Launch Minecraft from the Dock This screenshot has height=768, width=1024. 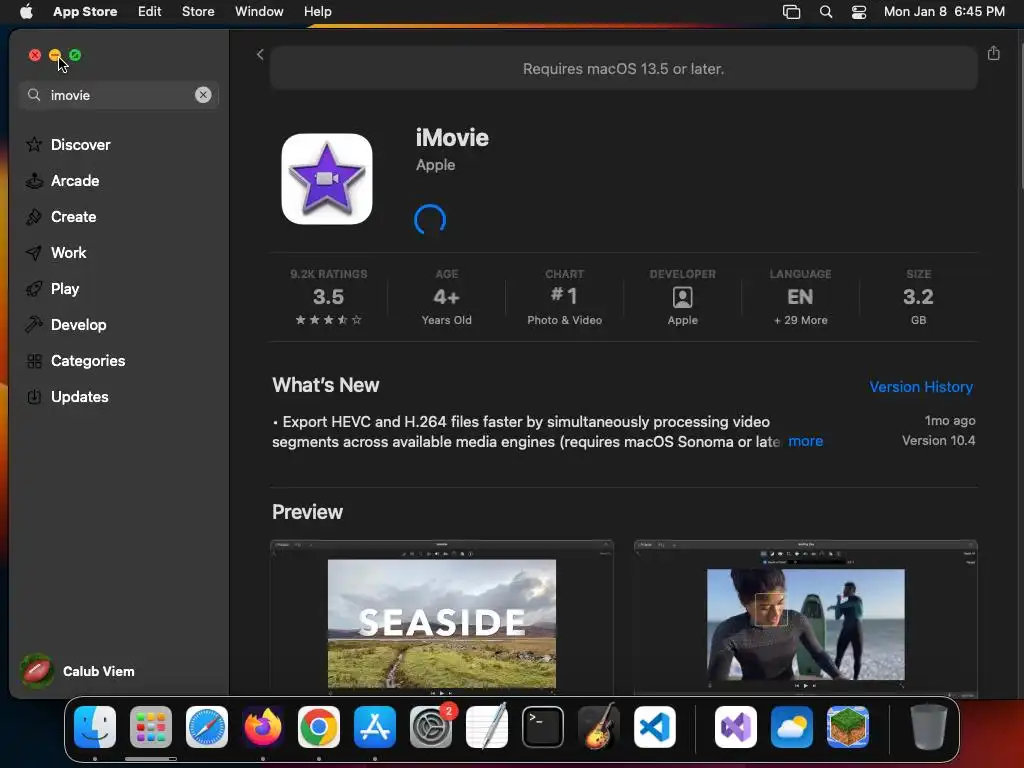click(848, 727)
